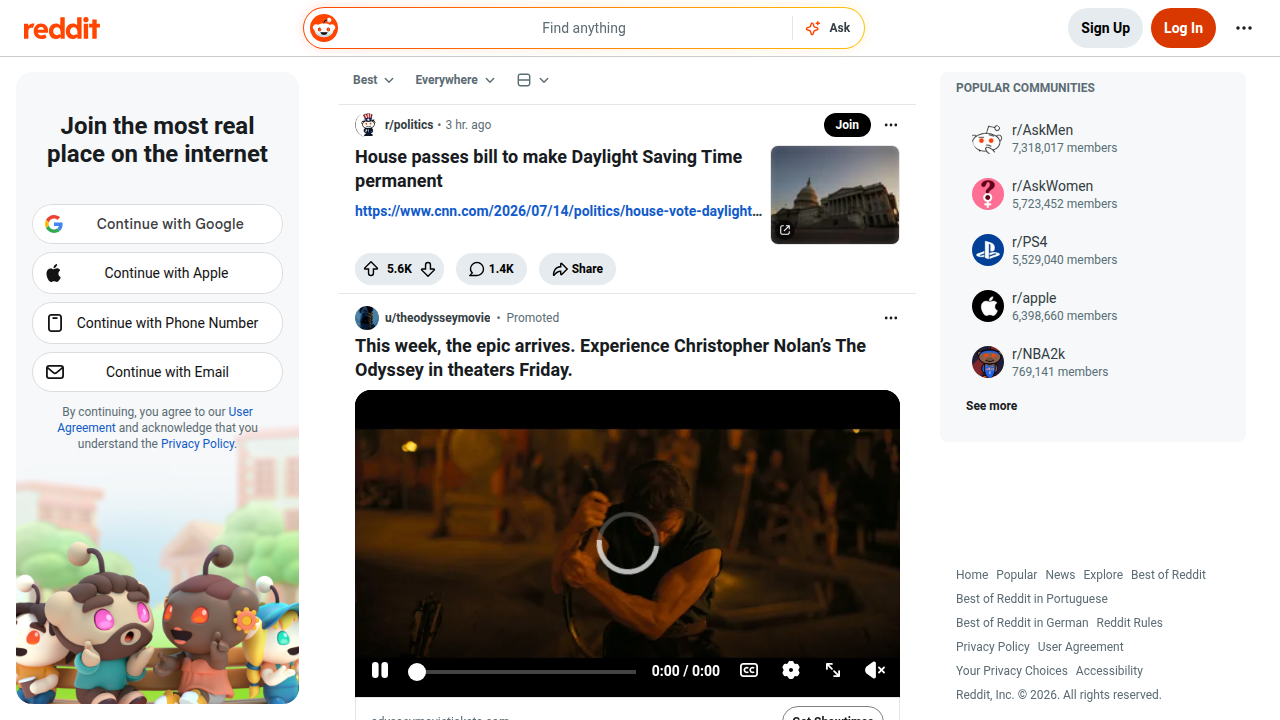Expand popular communities with See more

pos(992,406)
